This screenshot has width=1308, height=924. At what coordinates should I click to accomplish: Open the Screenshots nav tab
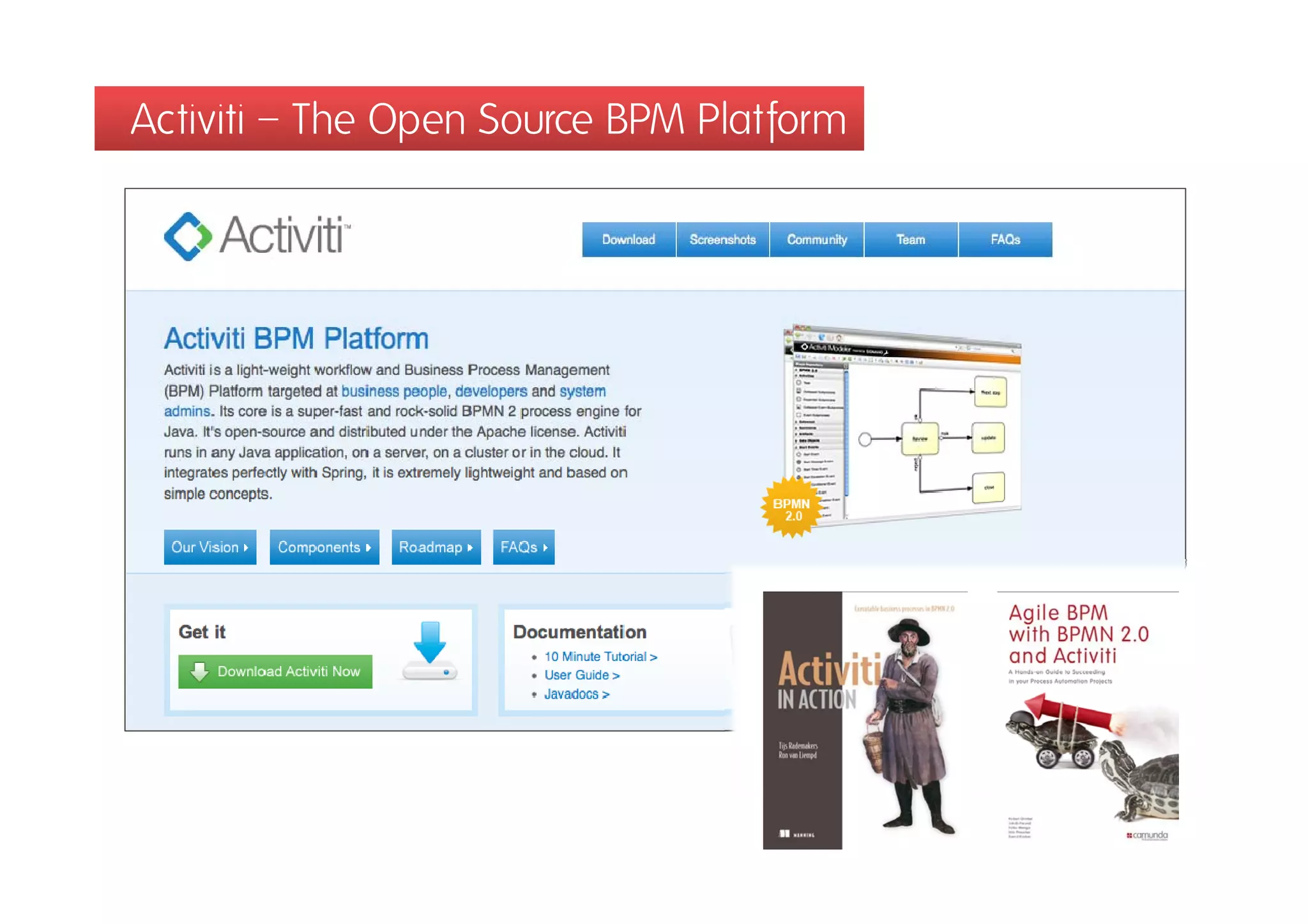[722, 239]
